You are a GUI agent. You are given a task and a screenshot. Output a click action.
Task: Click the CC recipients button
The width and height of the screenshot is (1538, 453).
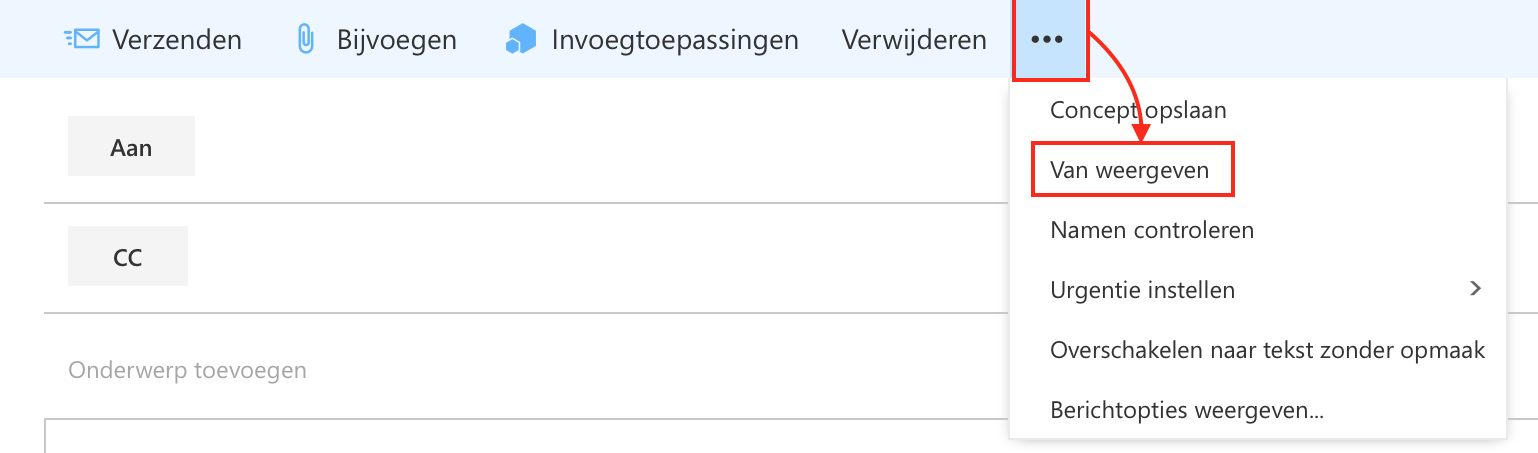(128, 257)
